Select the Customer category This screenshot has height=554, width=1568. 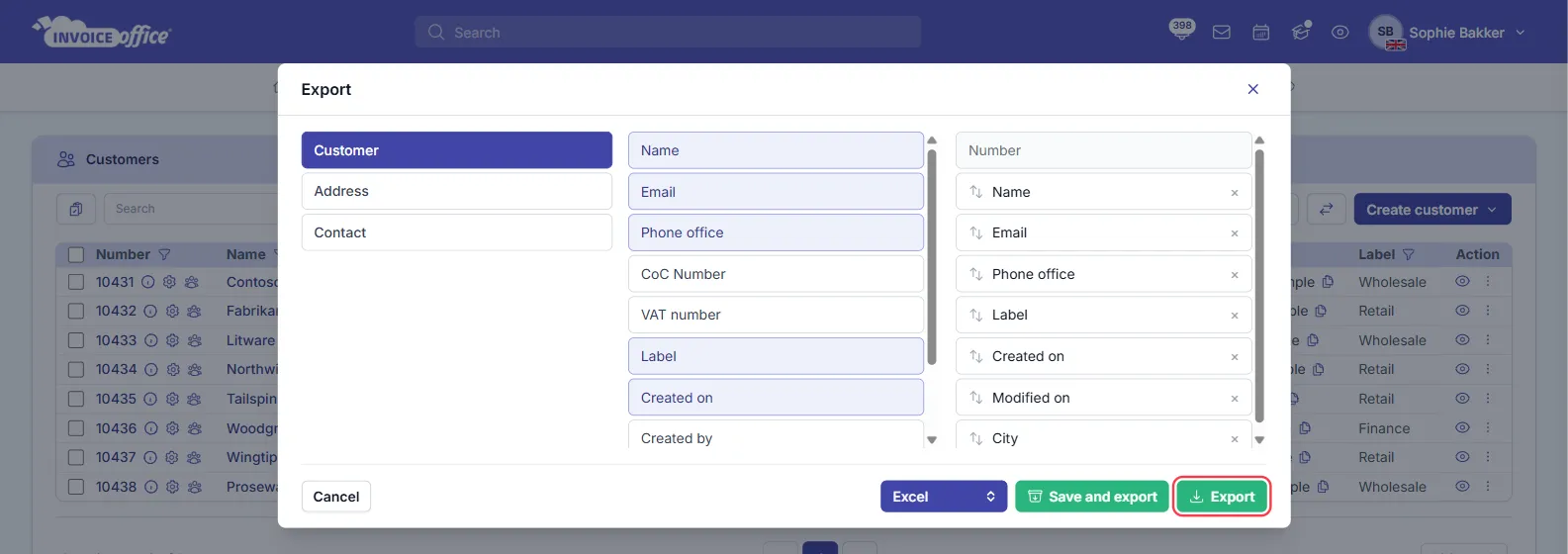click(457, 150)
